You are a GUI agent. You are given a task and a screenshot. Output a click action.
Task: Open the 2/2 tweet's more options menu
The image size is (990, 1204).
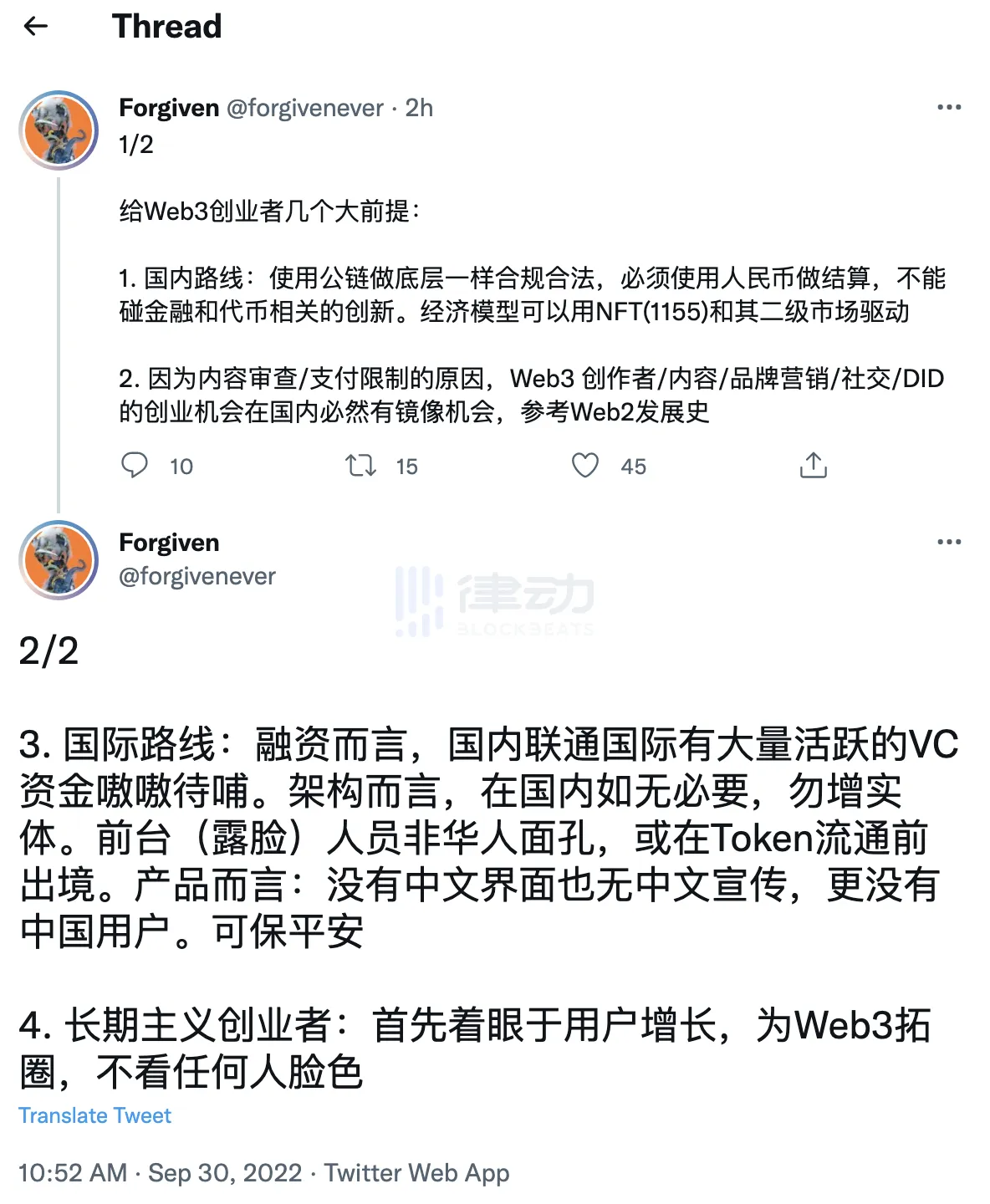click(x=949, y=542)
